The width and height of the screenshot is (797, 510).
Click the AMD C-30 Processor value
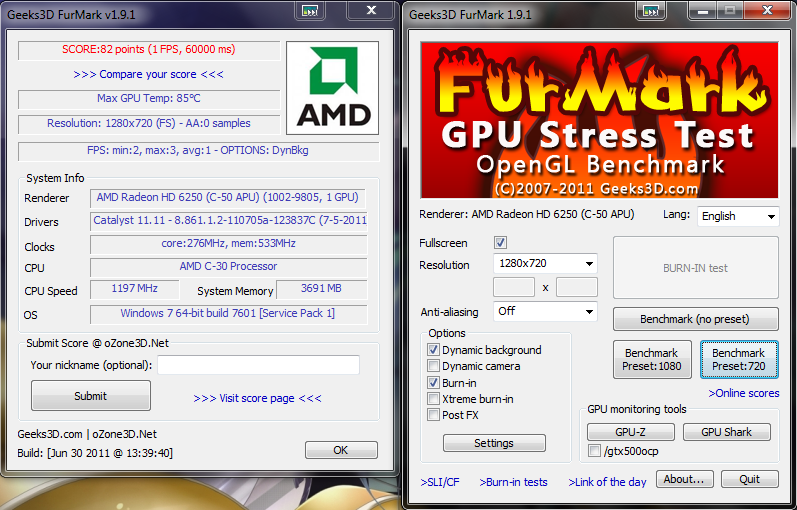click(x=229, y=266)
